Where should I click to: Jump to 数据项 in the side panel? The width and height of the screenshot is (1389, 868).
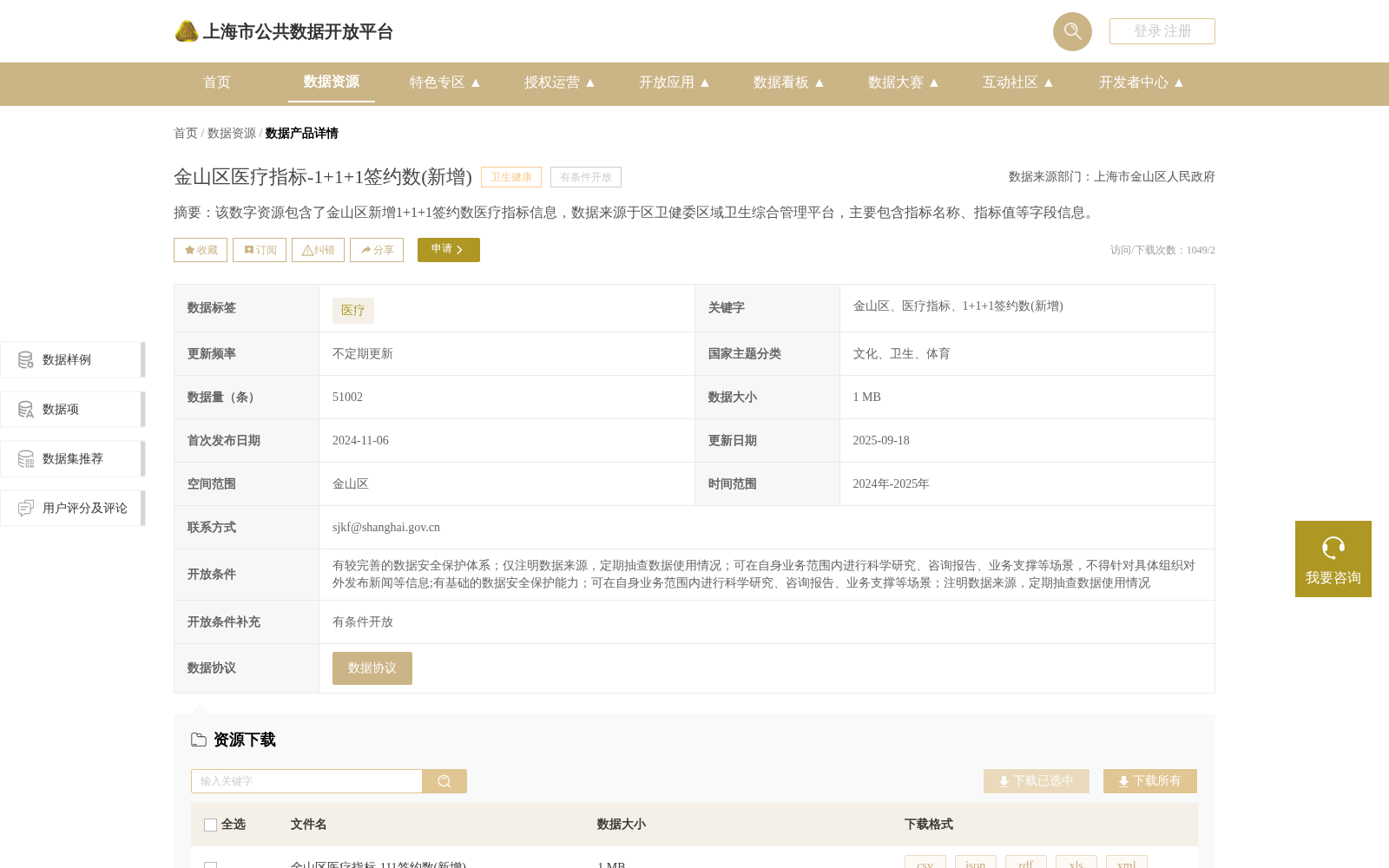73,409
